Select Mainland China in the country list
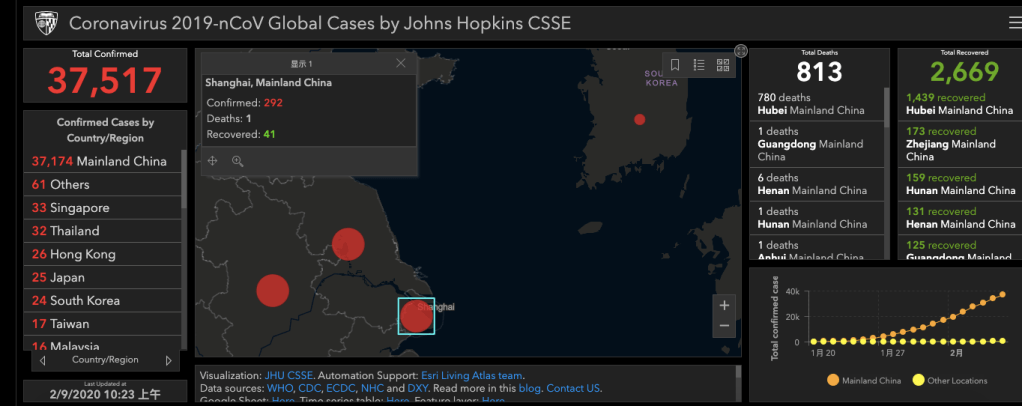Screen dimensions: 1022x406 pos(99,161)
